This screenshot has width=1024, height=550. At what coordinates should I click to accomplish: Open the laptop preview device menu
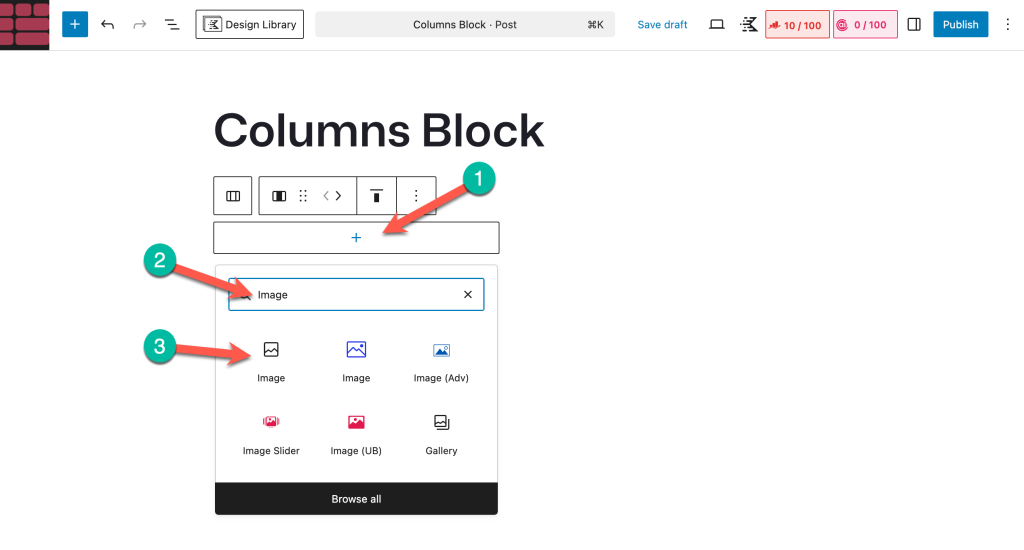[716, 24]
